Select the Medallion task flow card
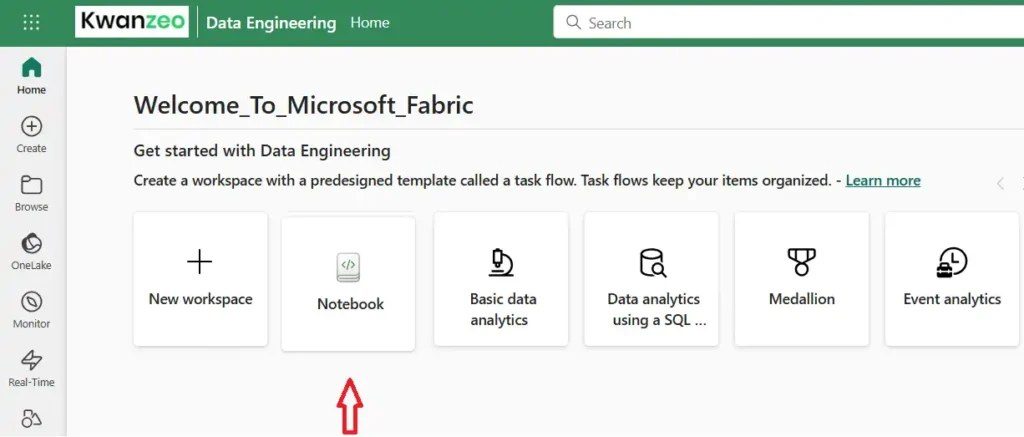Image resolution: width=1024 pixels, height=437 pixels. 802,279
